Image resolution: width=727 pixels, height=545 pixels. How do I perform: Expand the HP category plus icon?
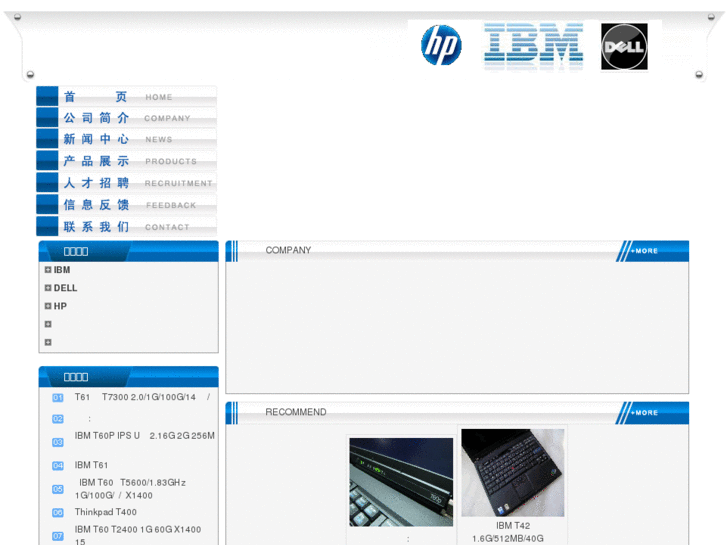tap(48, 306)
